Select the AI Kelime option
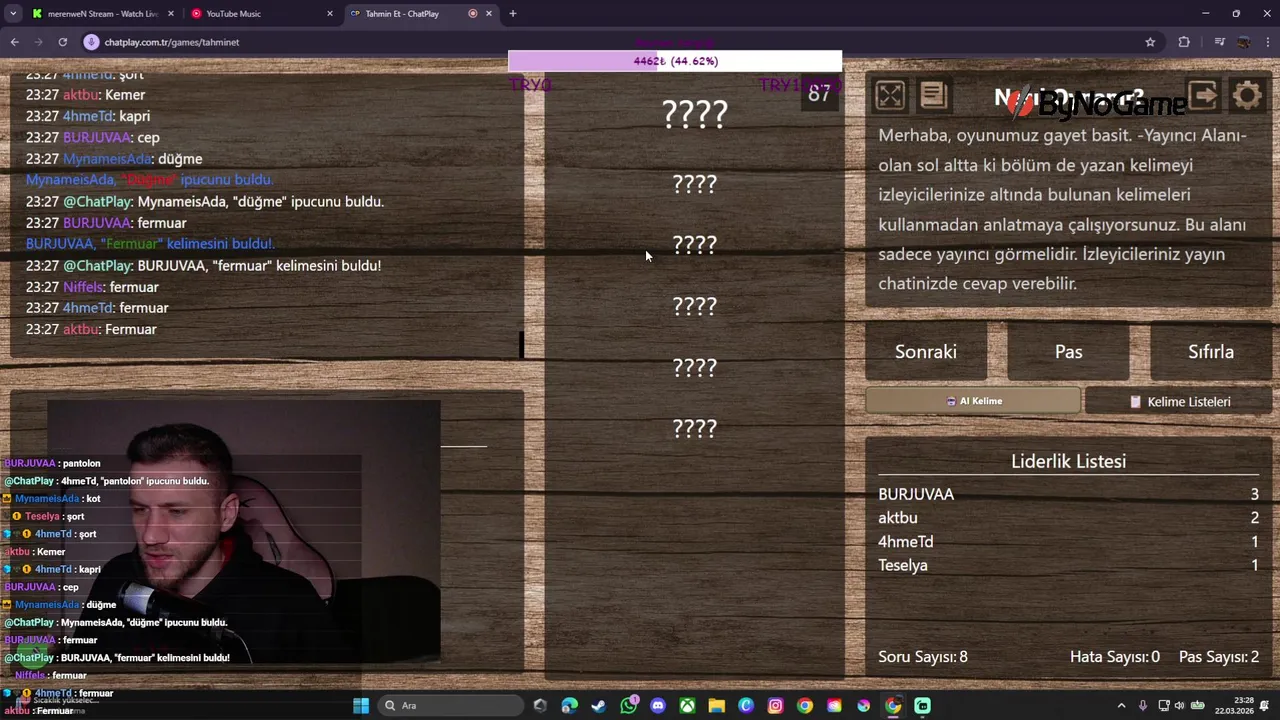This screenshot has width=1280, height=720. 973,401
